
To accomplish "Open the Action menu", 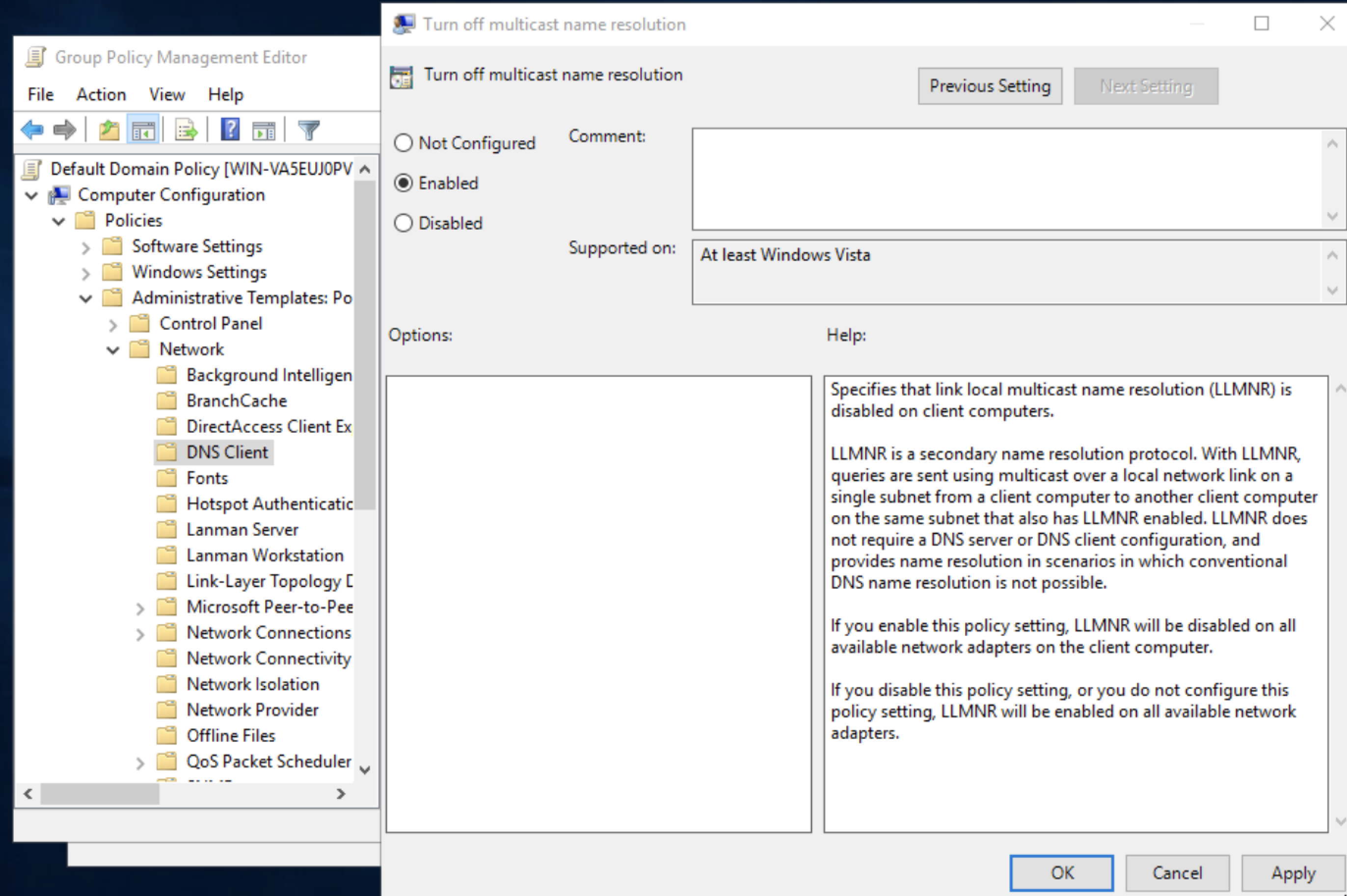I will [x=101, y=94].
